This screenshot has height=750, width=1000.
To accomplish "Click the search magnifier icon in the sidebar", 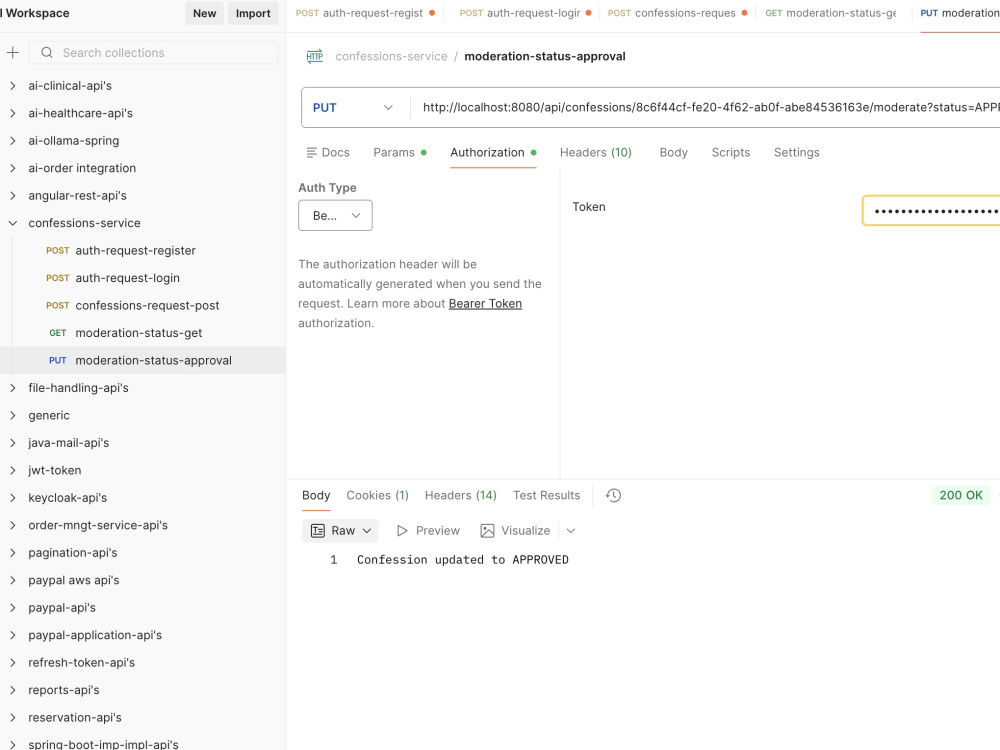I will pos(47,53).
